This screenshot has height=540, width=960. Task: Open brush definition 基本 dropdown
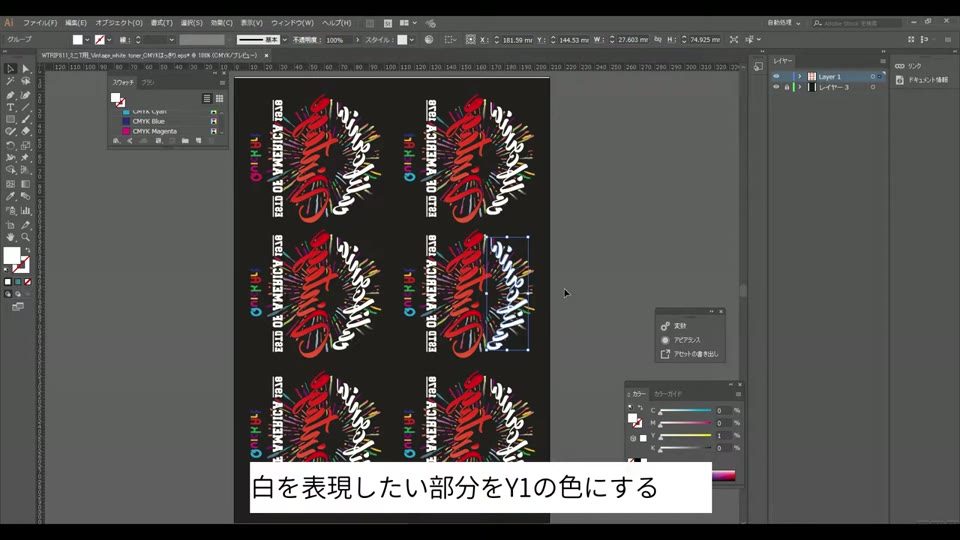285,40
